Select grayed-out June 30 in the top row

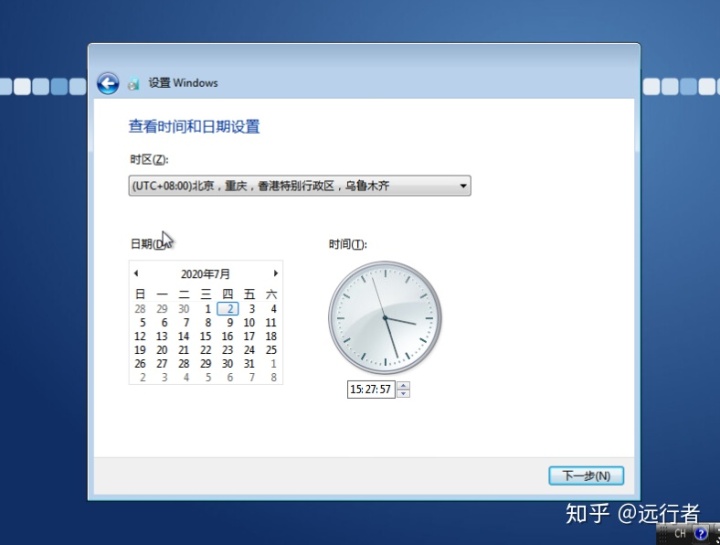[x=184, y=309]
